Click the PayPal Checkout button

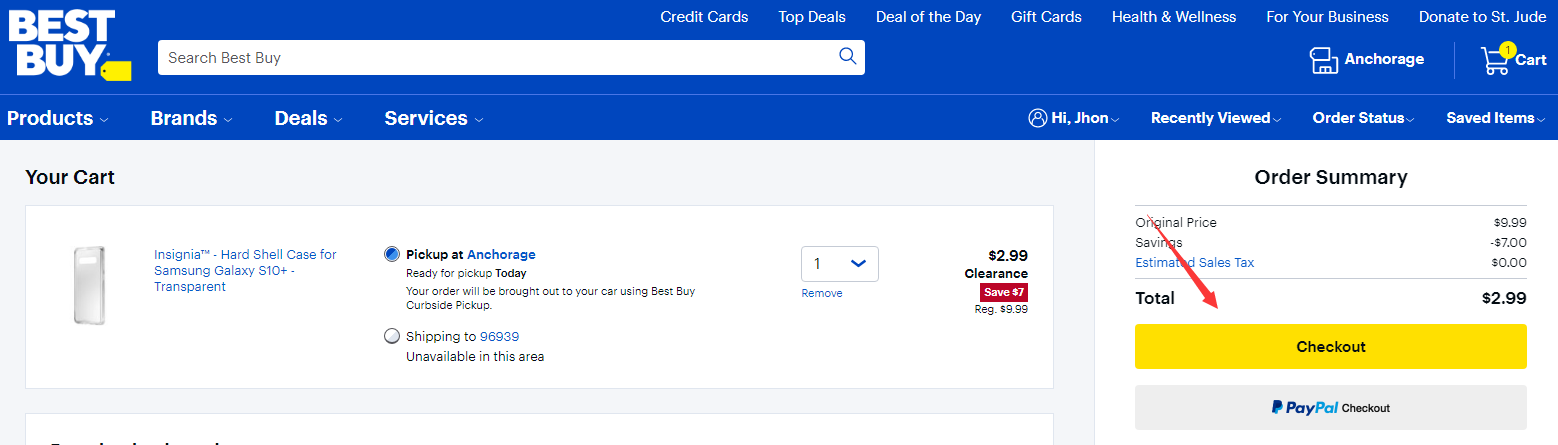[1330, 408]
